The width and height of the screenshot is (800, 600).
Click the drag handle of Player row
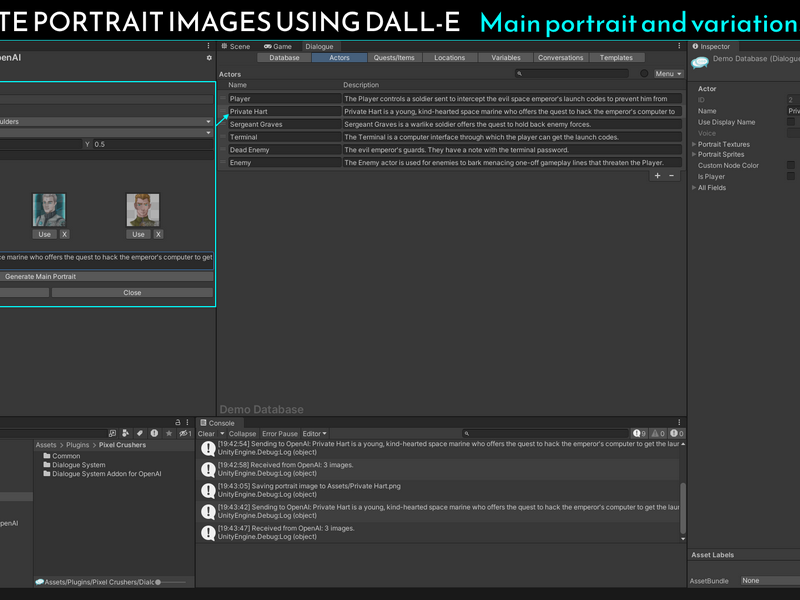click(x=223, y=98)
